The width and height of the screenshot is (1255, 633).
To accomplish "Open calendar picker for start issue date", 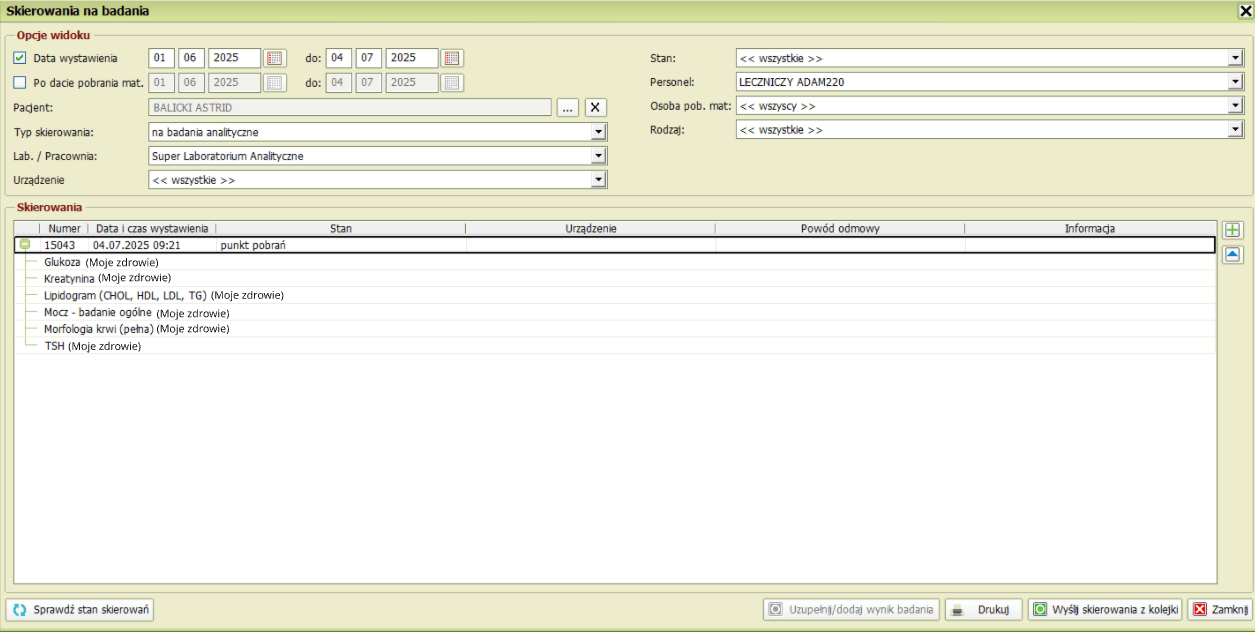I will (x=275, y=58).
